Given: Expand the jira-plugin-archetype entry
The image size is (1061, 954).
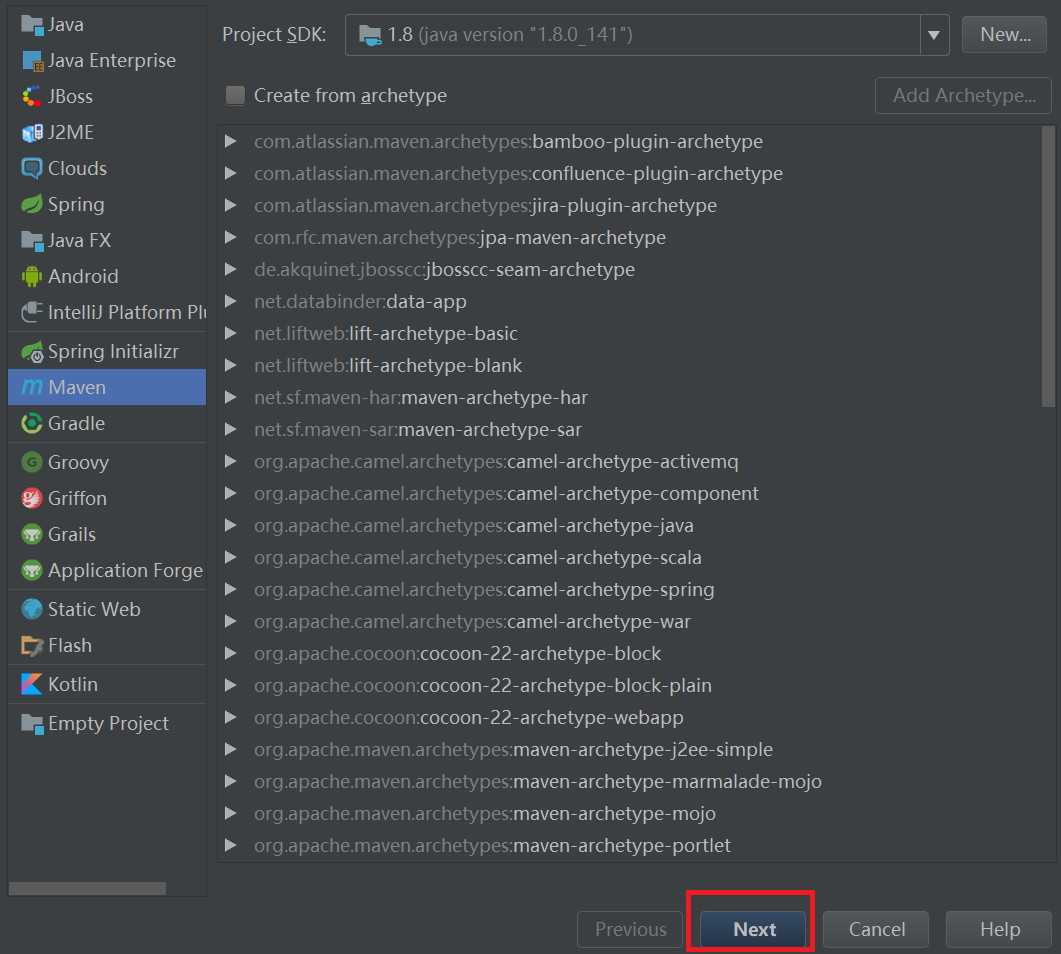Looking at the screenshot, I should coord(231,205).
